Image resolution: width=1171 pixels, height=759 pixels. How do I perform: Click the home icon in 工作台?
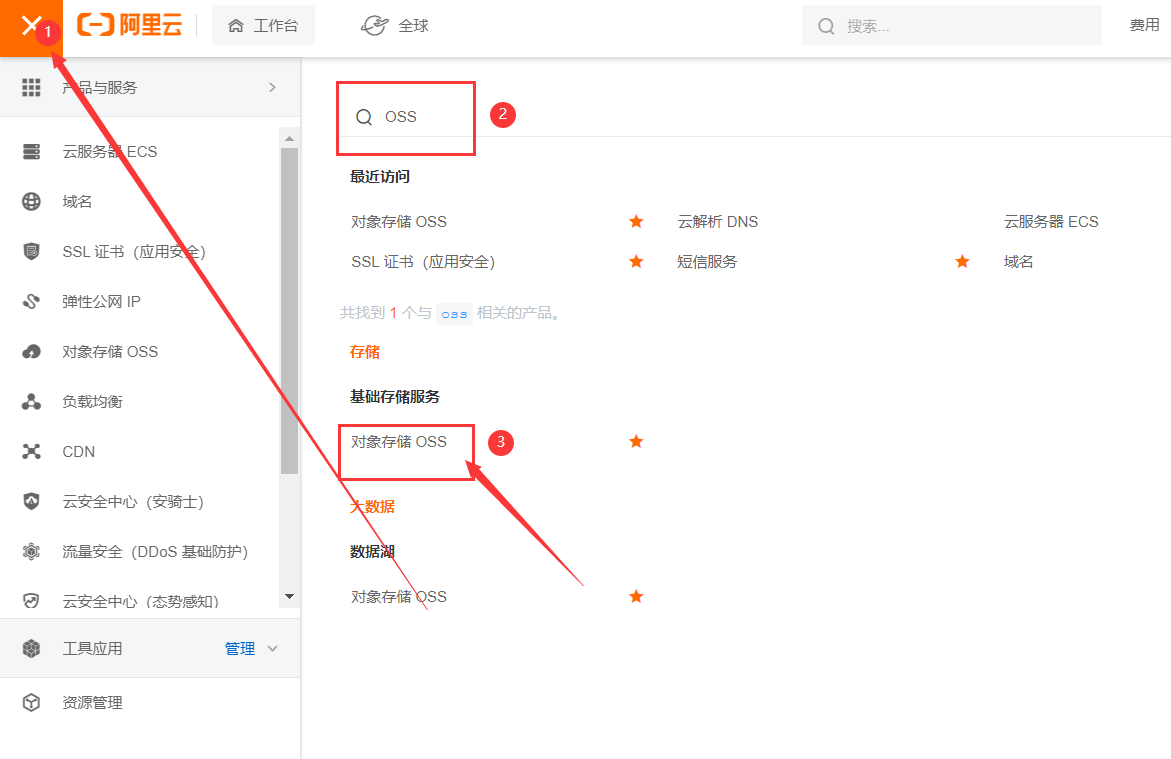click(236, 26)
